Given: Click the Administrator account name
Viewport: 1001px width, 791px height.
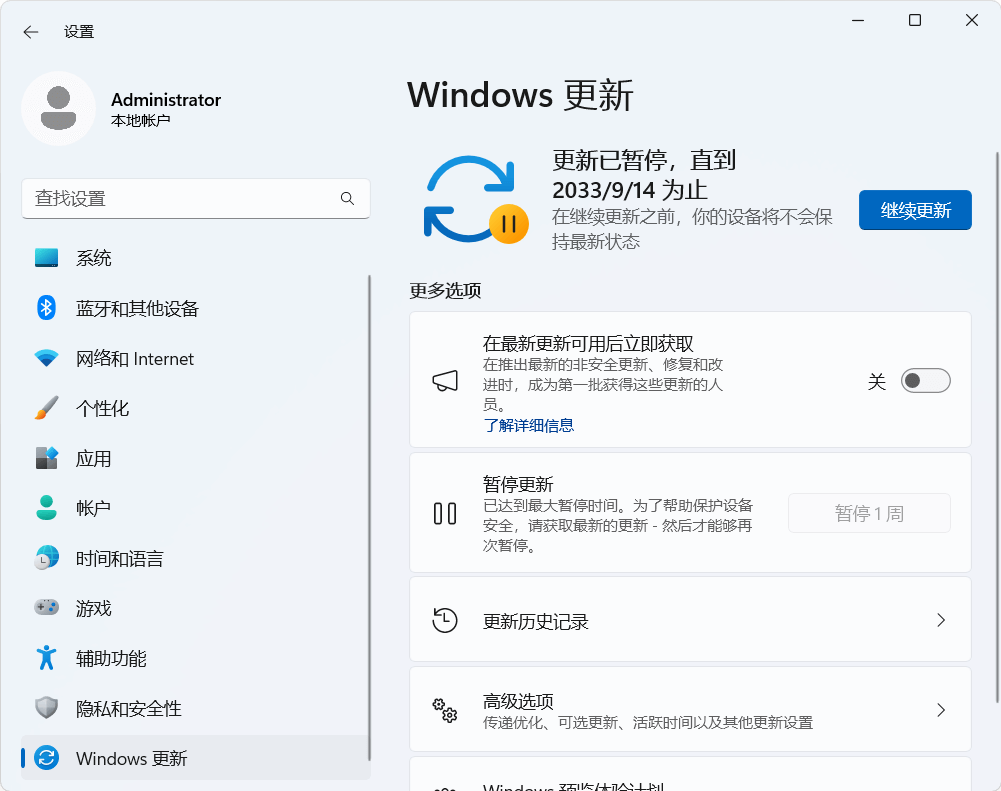Looking at the screenshot, I should tap(166, 100).
